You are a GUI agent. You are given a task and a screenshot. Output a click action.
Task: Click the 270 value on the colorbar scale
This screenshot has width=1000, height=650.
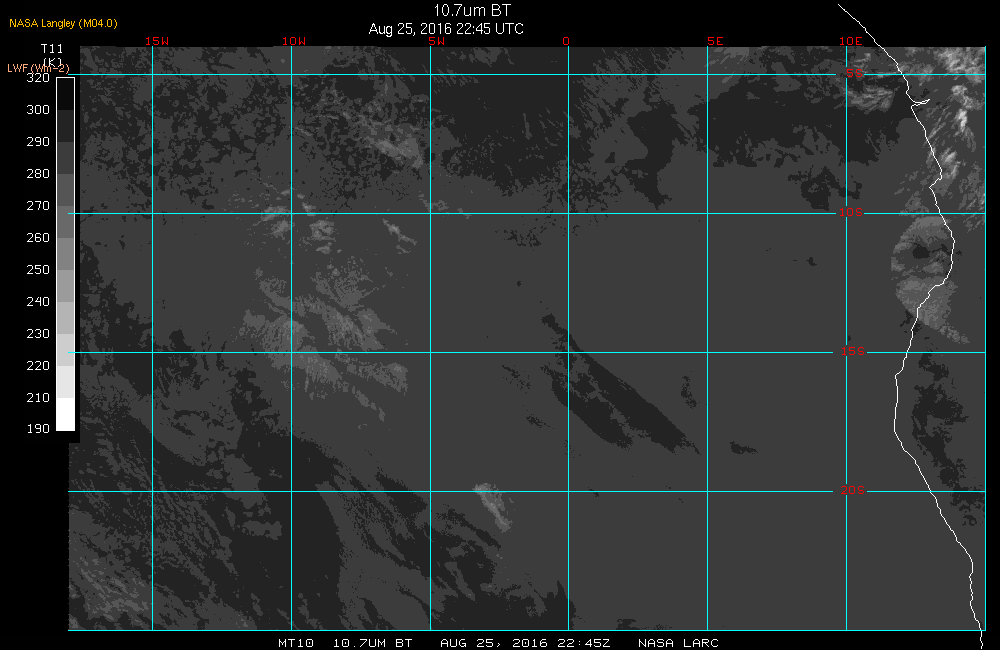38,205
